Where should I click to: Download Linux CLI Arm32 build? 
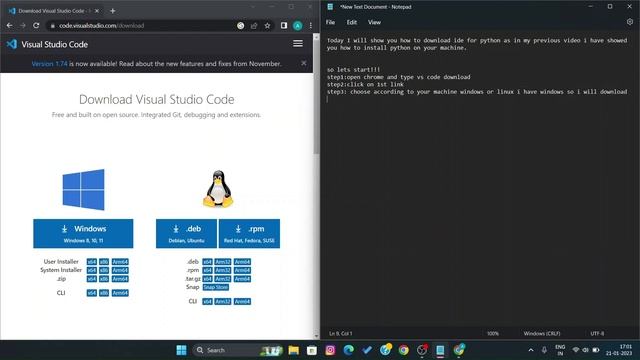point(223,301)
